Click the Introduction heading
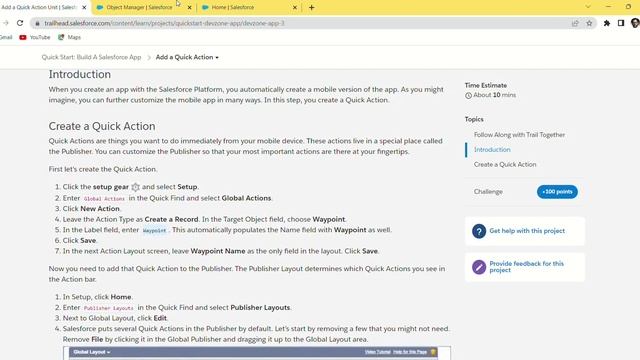 (80, 74)
